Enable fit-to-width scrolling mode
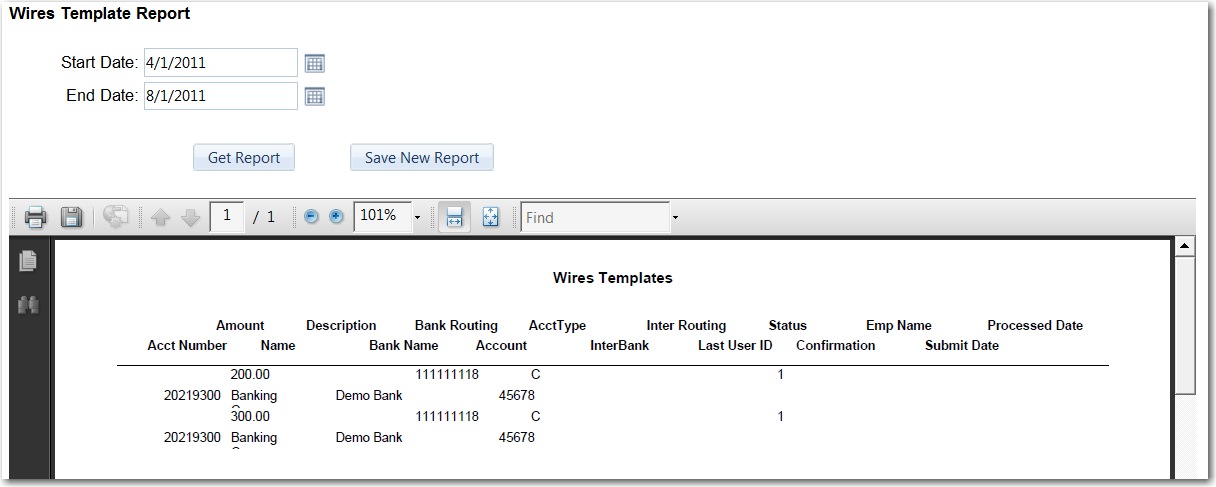1216x487 pixels. pos(453,217)
